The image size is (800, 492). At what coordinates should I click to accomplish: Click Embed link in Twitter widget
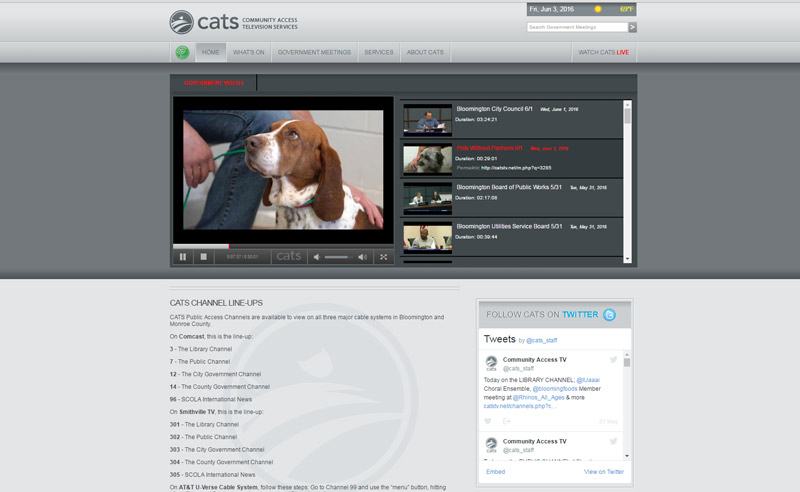[x=495, y=472]
